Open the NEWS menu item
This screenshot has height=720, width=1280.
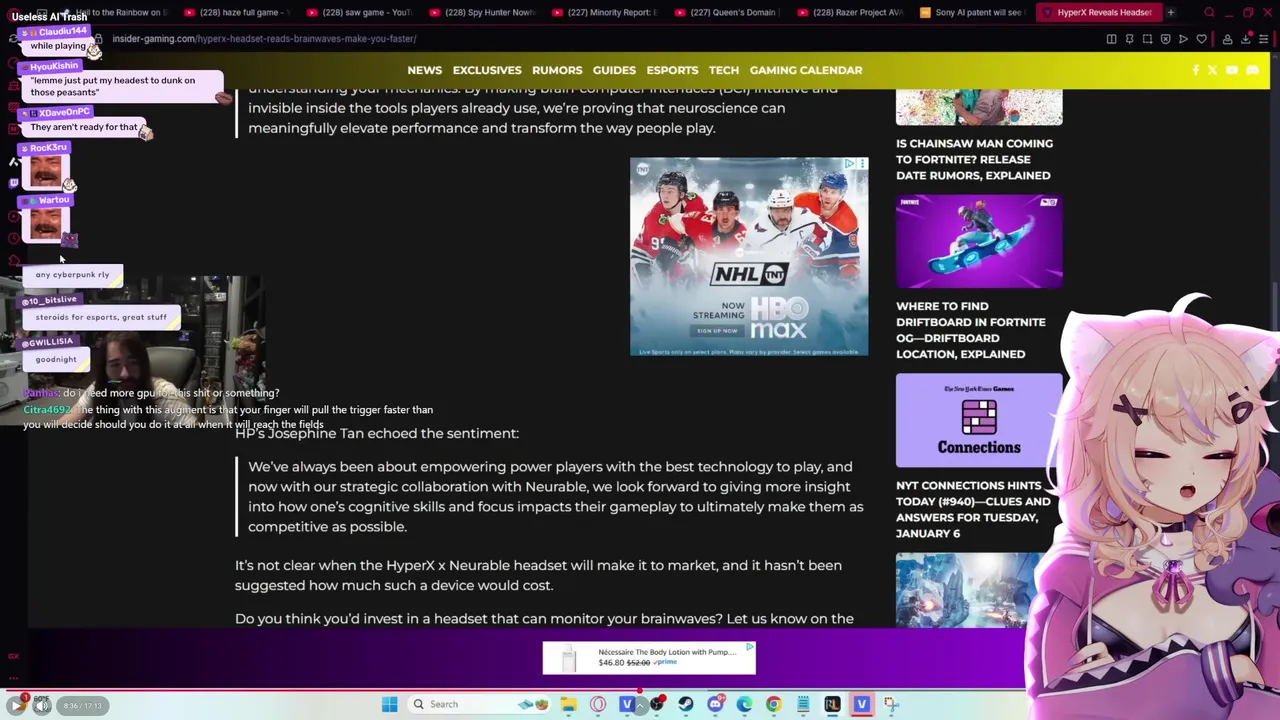click(424, 70)
